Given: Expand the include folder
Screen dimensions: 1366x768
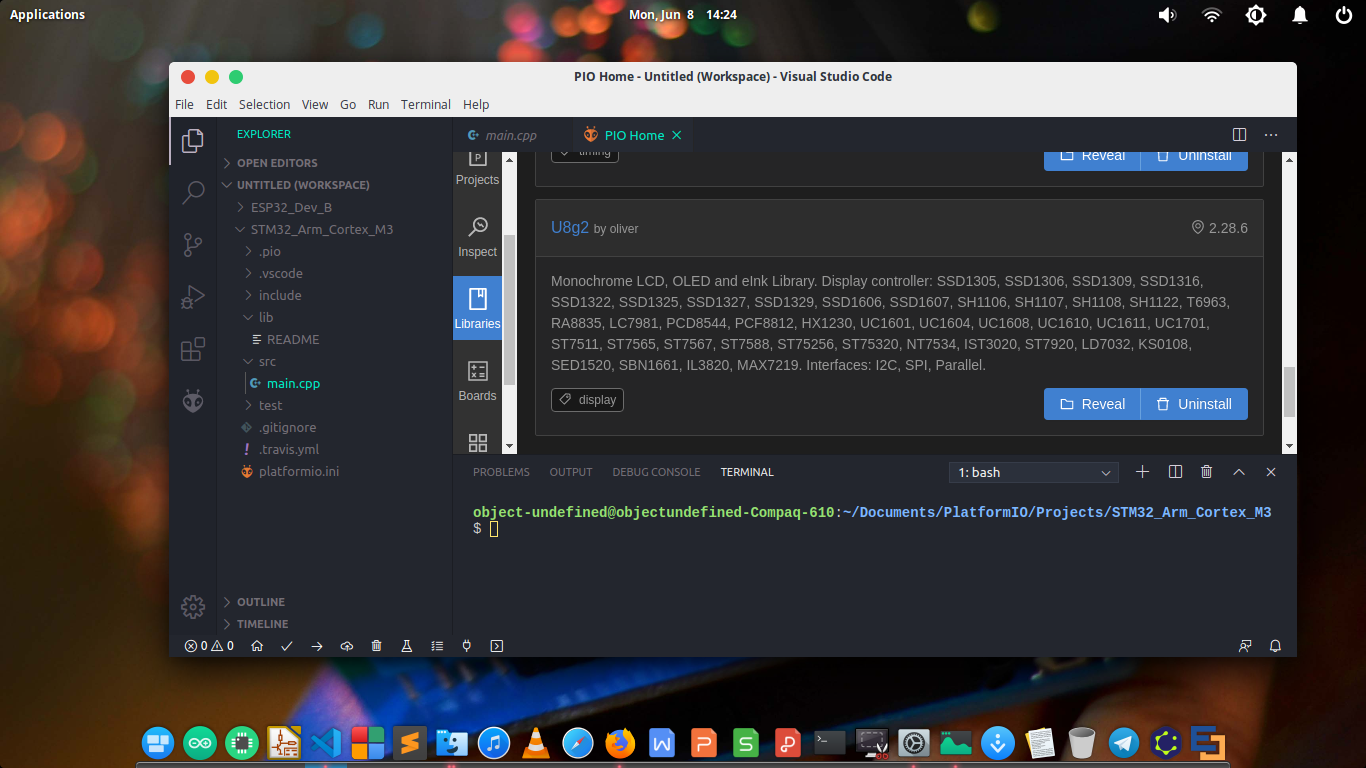Looking at the screenshot, I should pyautogui.click(x=282, y=295).
